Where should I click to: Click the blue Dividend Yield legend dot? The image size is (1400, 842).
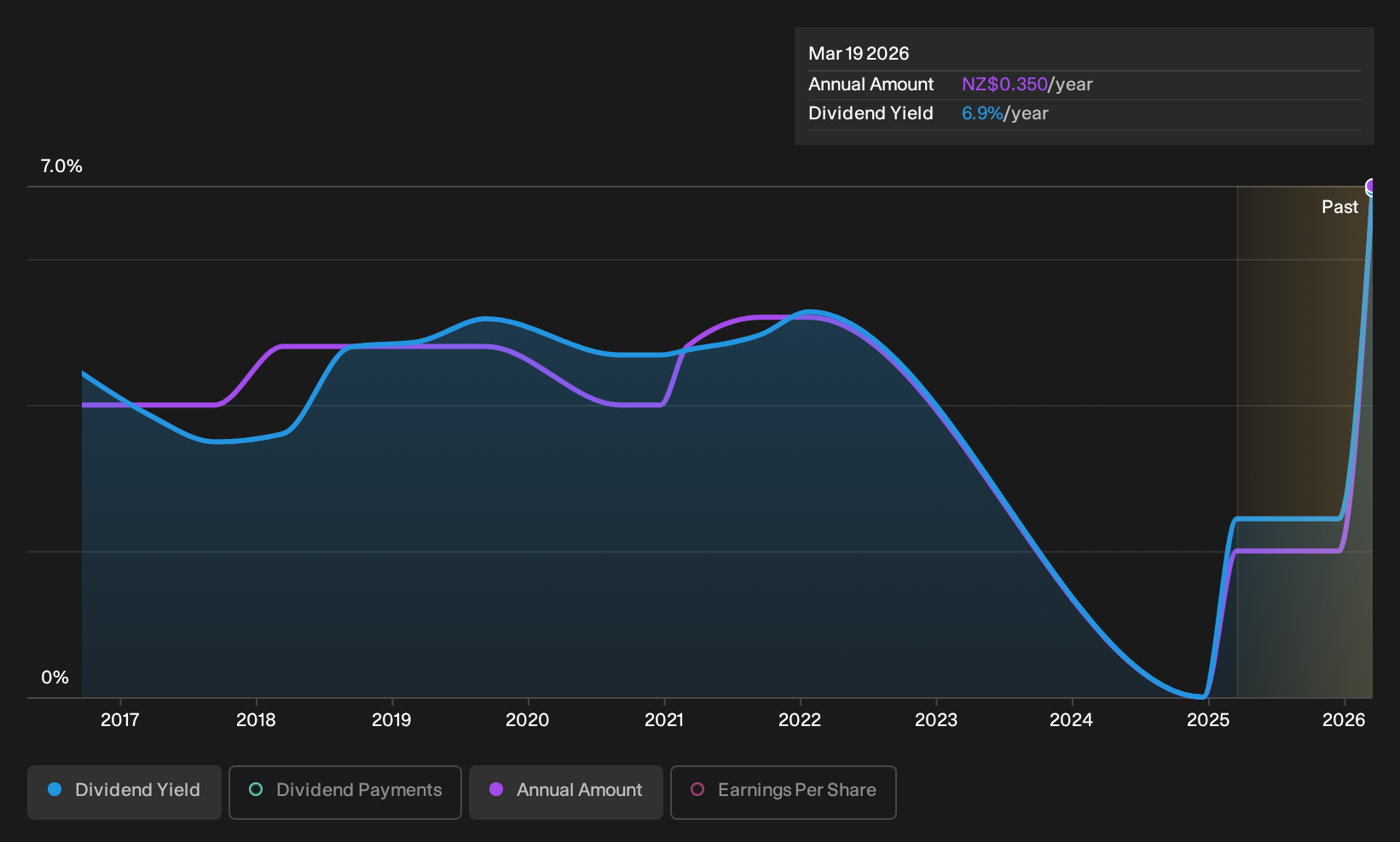(x=55, y=790)
